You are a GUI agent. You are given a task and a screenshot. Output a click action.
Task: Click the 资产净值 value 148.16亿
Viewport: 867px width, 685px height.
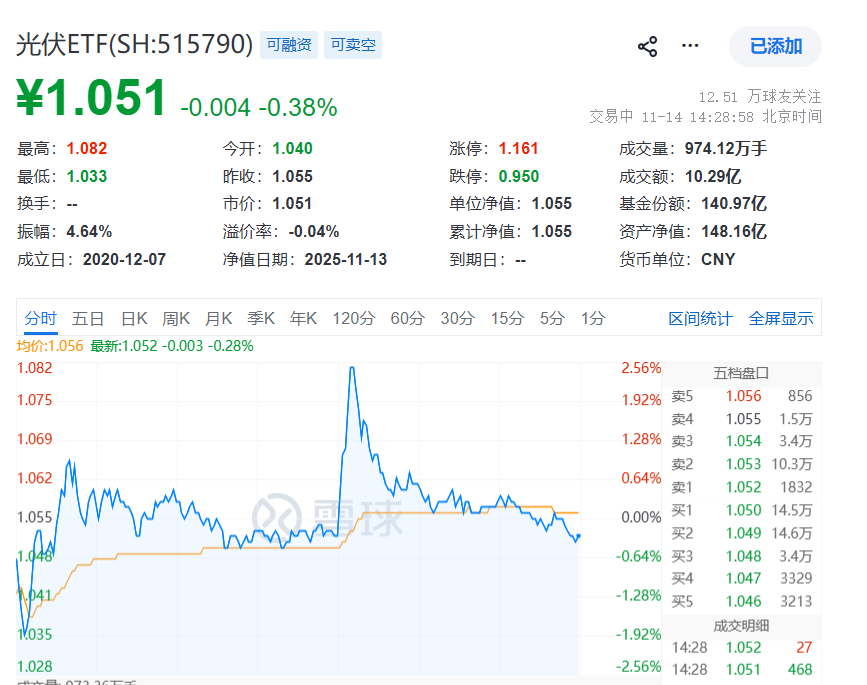click(734, 232)
